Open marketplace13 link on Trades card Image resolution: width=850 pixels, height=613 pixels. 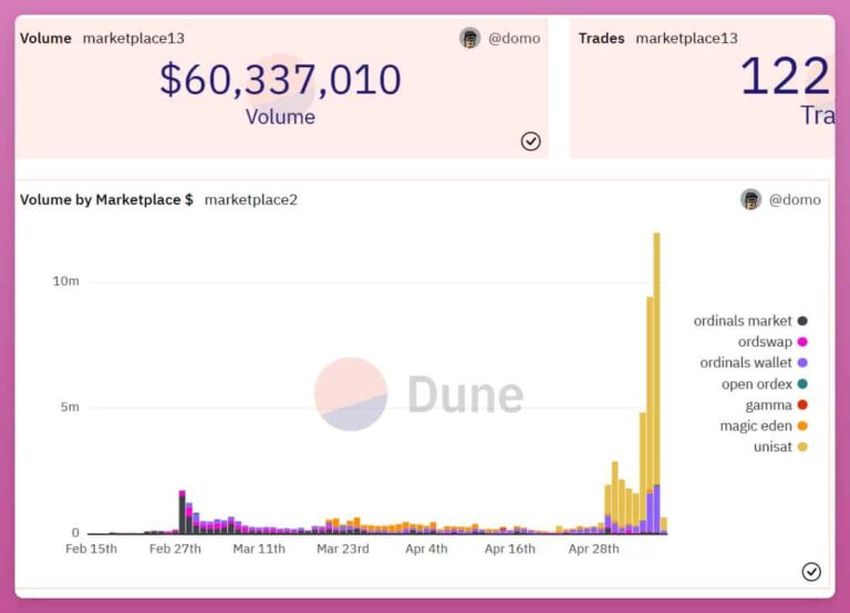pyautogui.click(x=686, y=38)
